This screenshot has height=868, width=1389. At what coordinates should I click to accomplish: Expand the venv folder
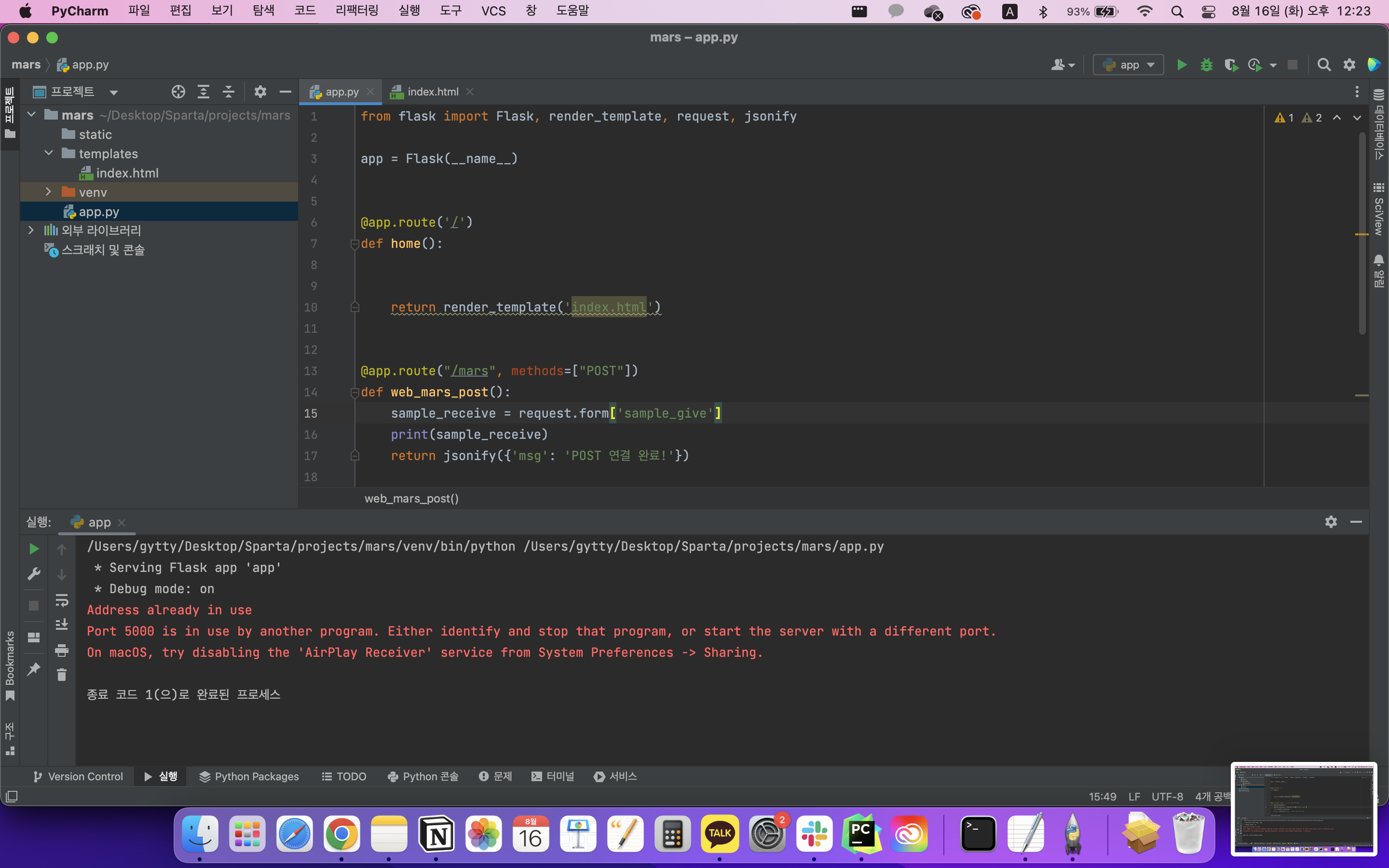coord(49,192)
